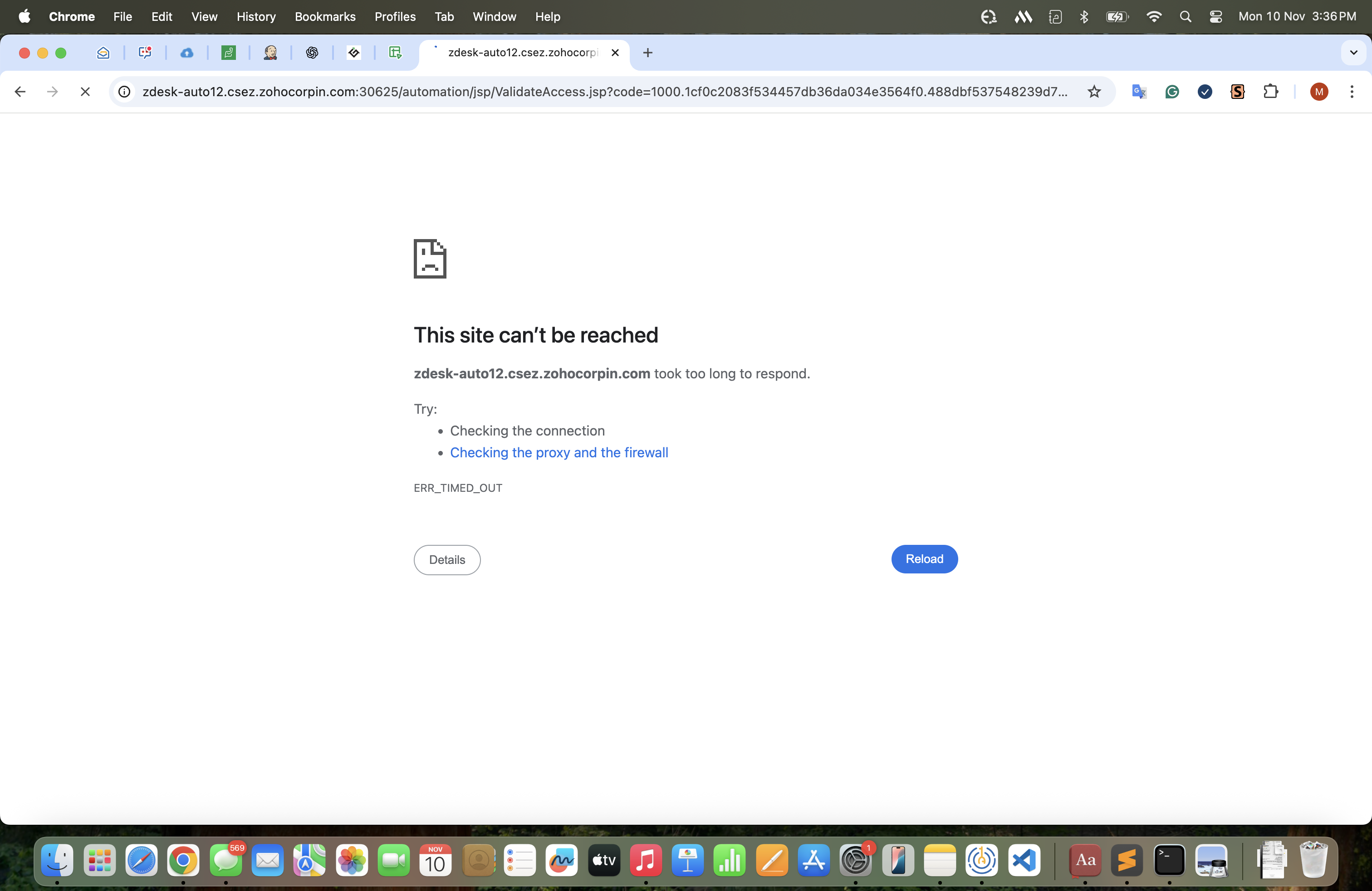
Task: Open the Bluetooth status menu
Action: [1084, 17]
